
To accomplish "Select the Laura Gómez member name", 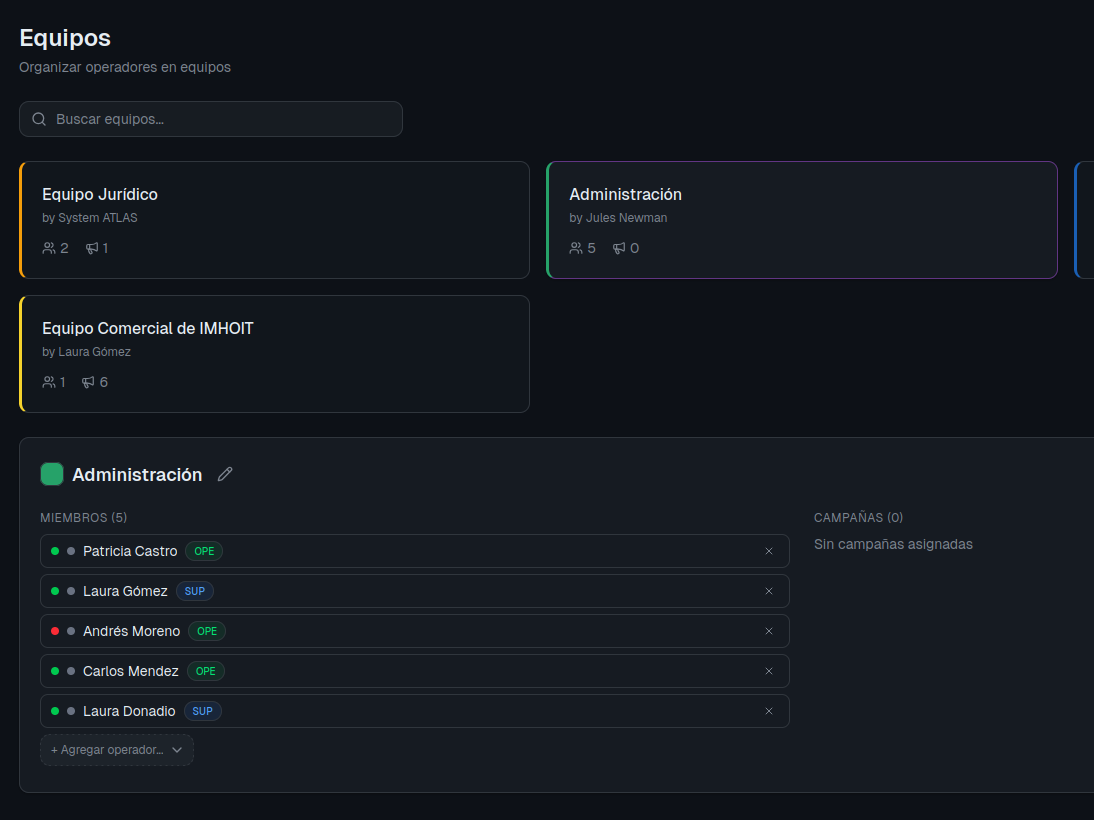I will pyautogui.click(x=125, y=591).
